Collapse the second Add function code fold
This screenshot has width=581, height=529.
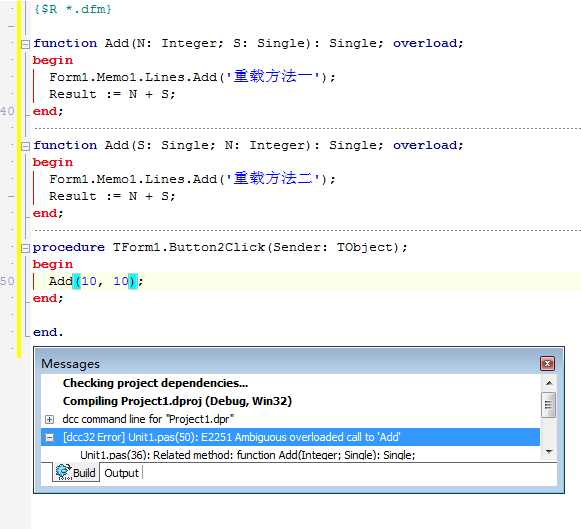[x=25, y=146]
